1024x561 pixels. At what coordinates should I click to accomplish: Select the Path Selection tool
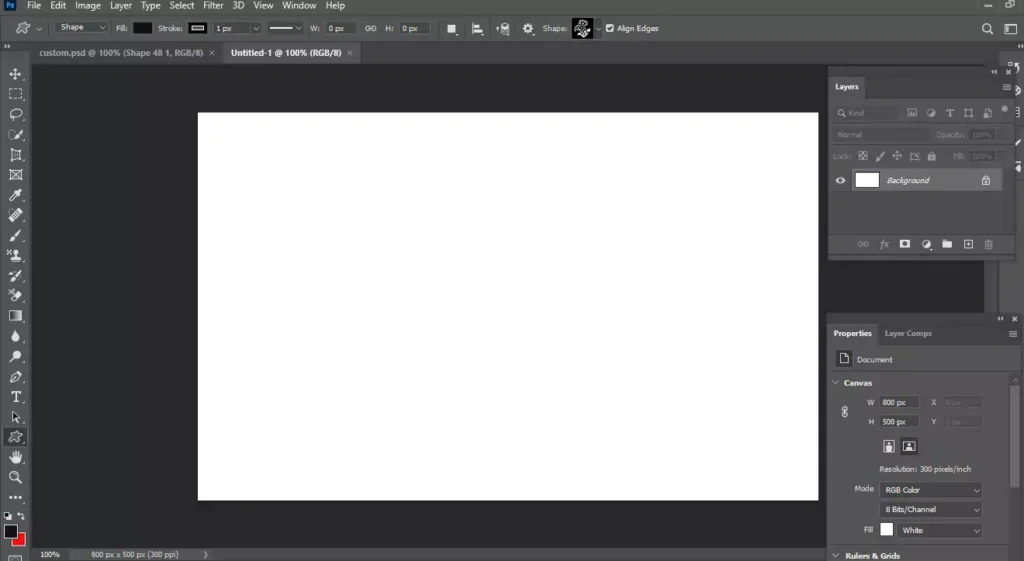(x=16, y=417)
